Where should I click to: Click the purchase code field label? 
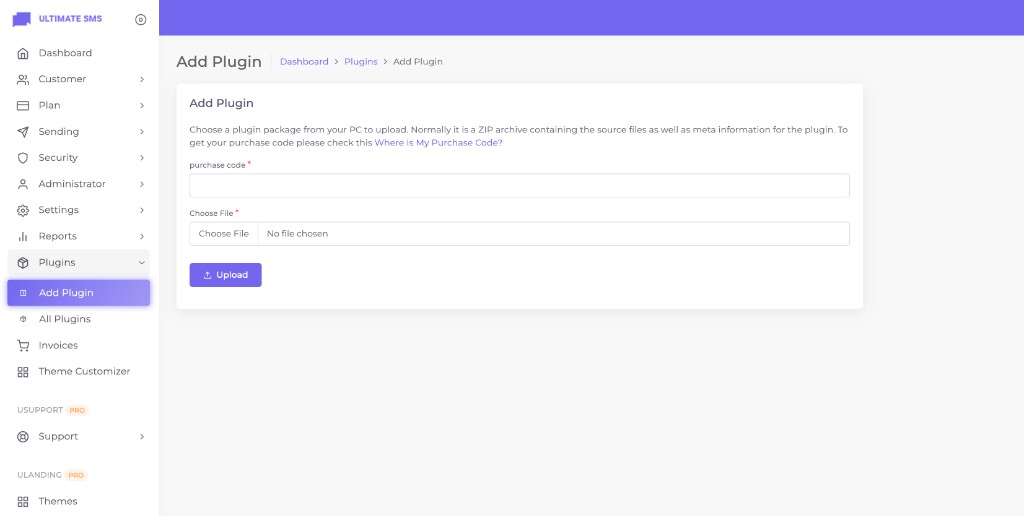(217, 165)
